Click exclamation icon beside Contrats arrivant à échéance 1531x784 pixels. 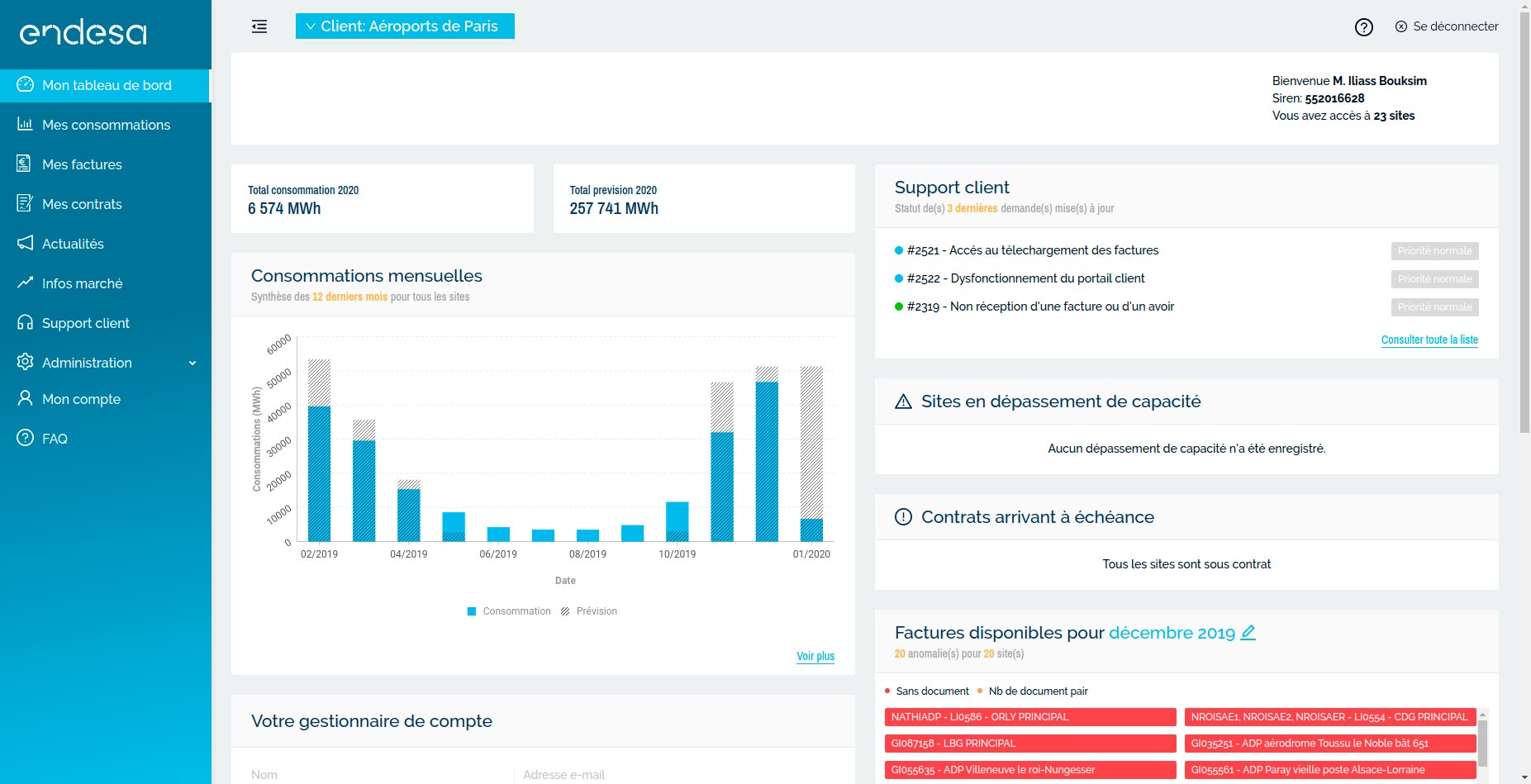[904, 517]
